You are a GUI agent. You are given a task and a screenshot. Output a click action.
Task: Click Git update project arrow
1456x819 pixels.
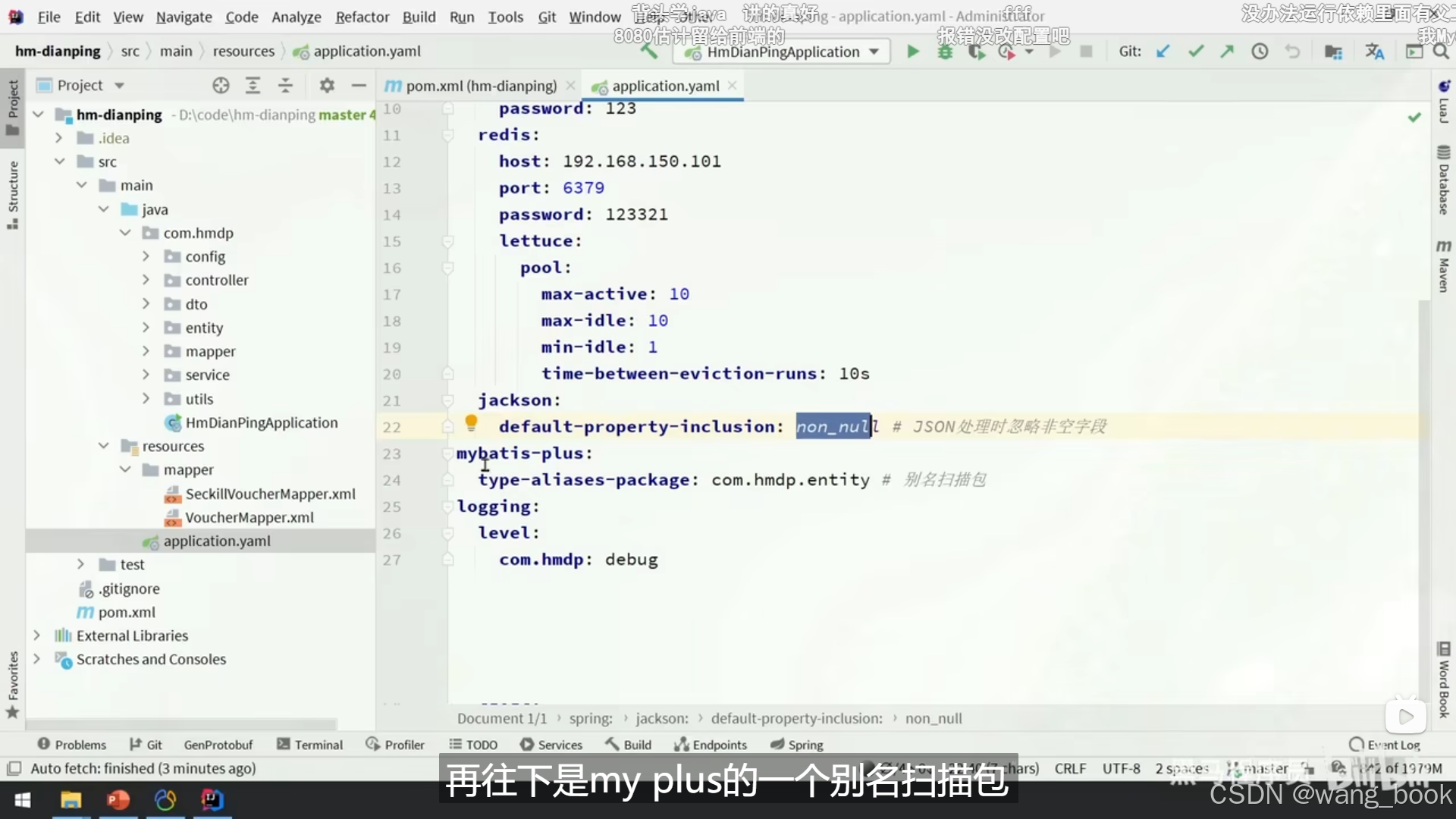coord(1163,52)
